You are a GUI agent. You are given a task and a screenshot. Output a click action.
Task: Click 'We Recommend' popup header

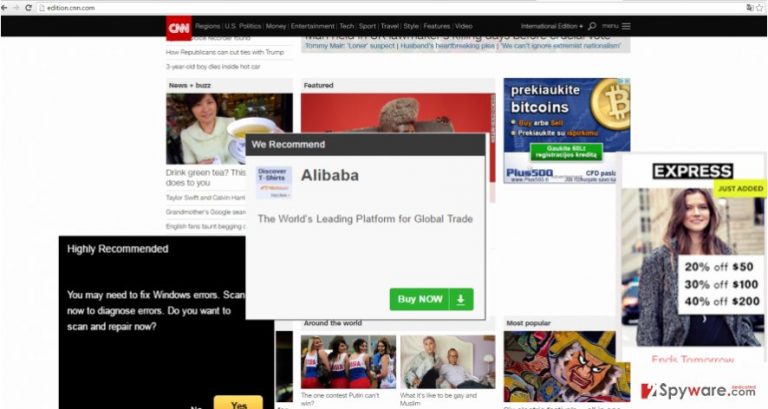[x=288, y=144]
